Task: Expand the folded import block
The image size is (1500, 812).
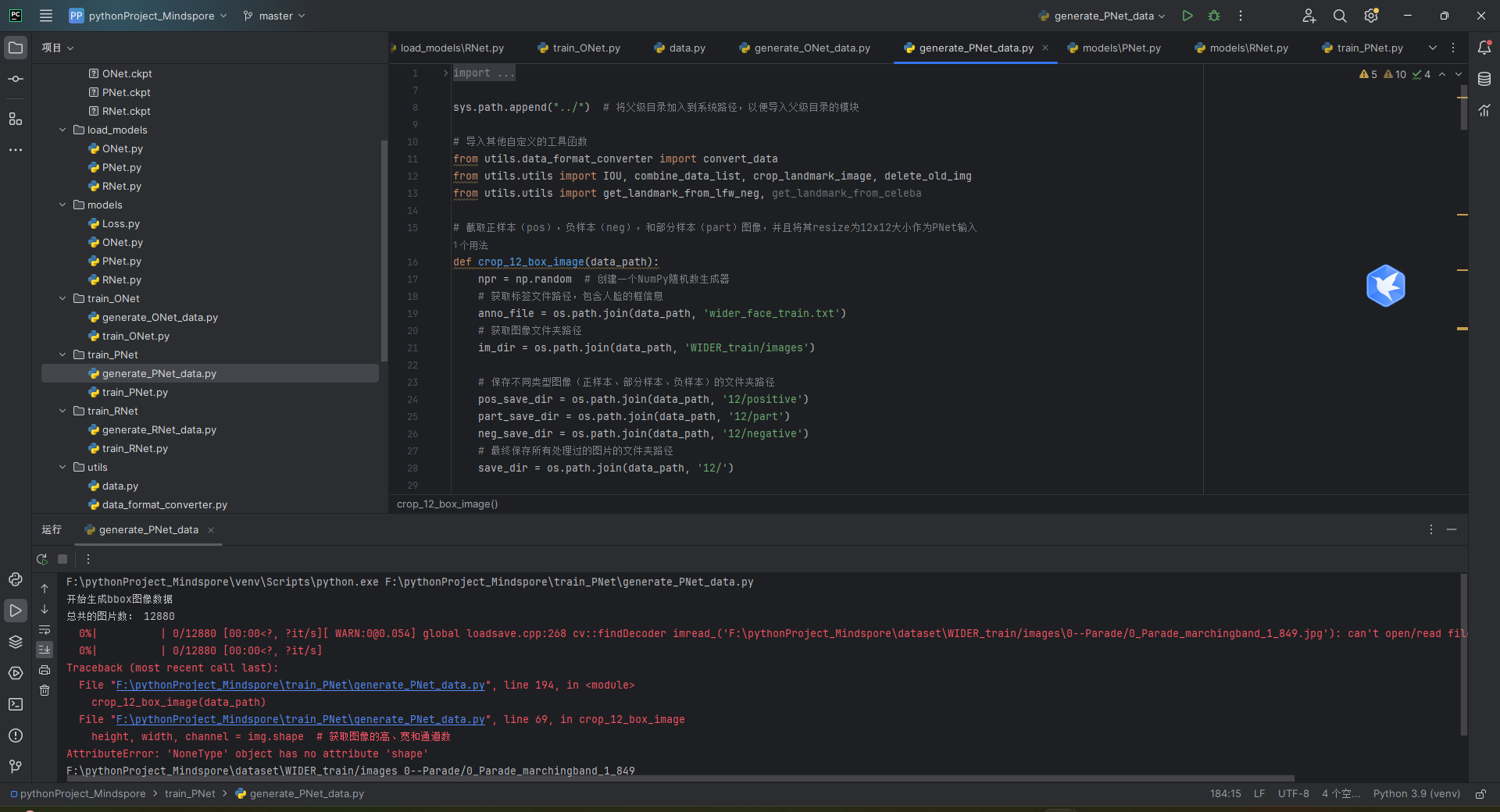Action: click(x=445, y=73)
